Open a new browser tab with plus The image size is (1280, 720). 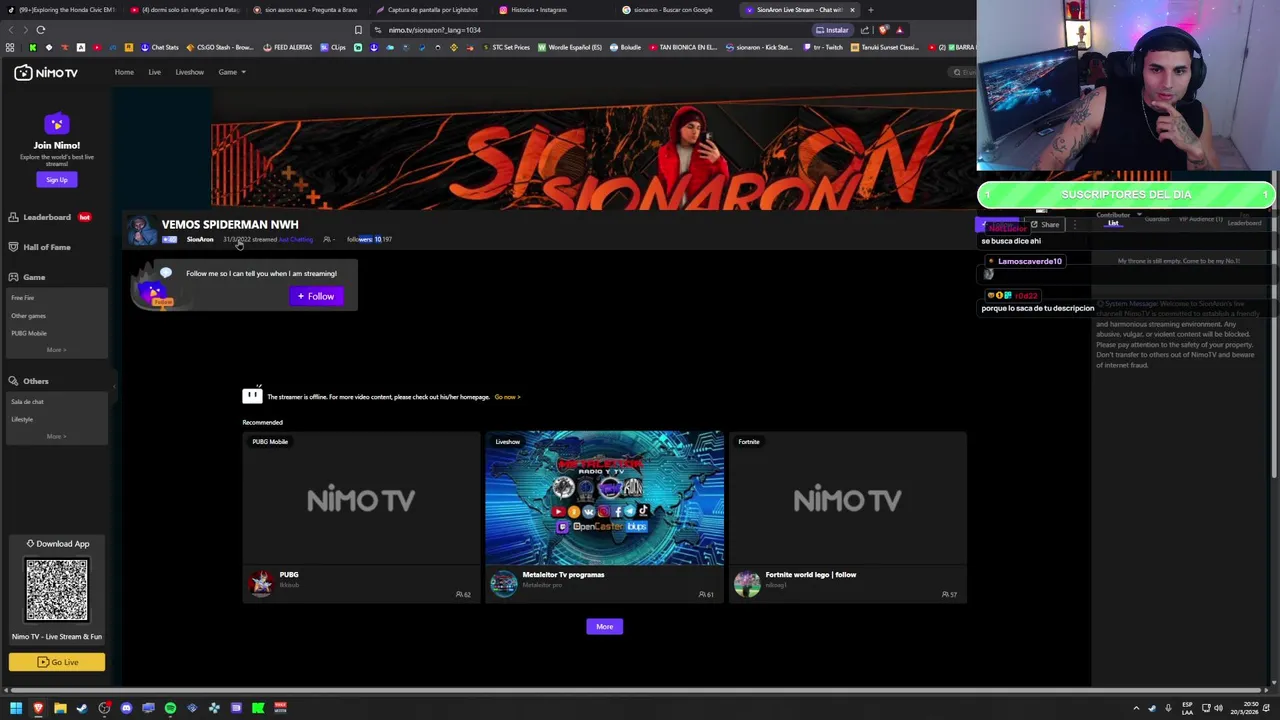870,10
